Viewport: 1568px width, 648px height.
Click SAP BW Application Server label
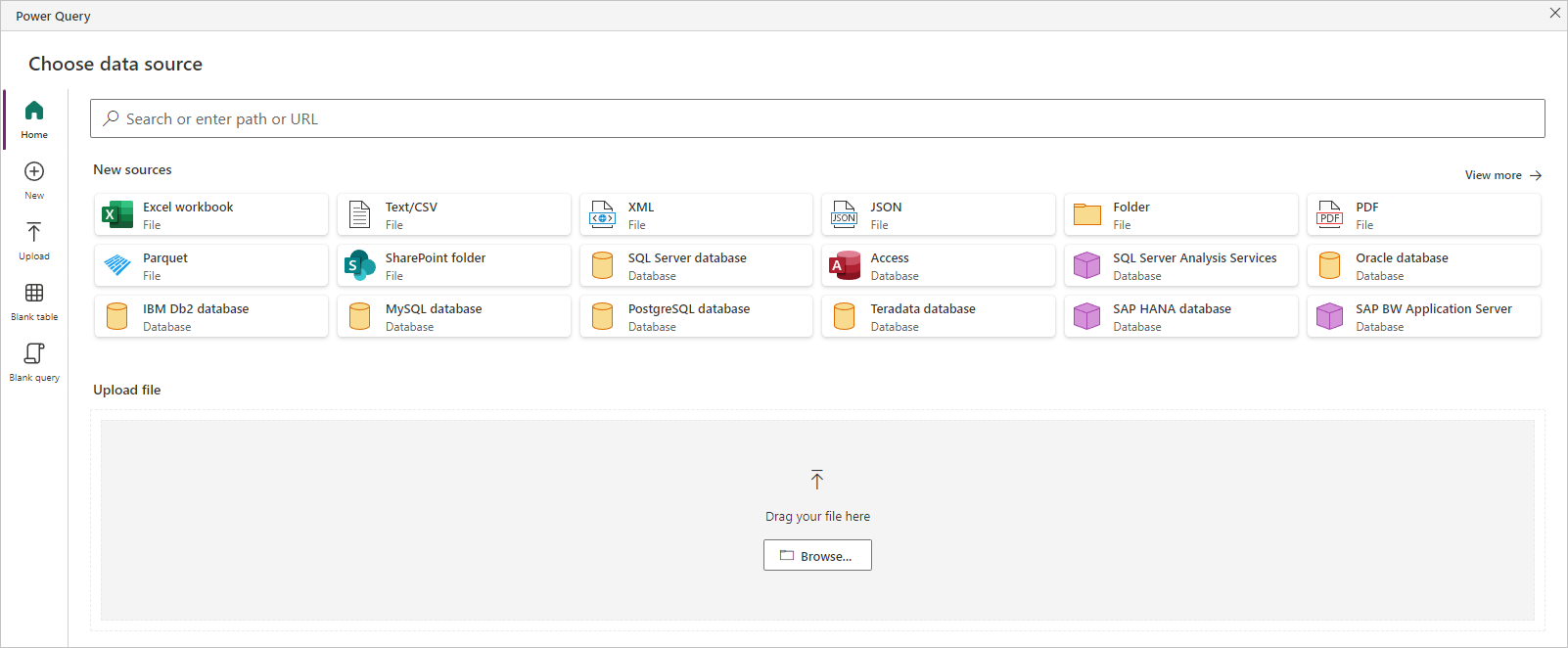point(1434,308)
